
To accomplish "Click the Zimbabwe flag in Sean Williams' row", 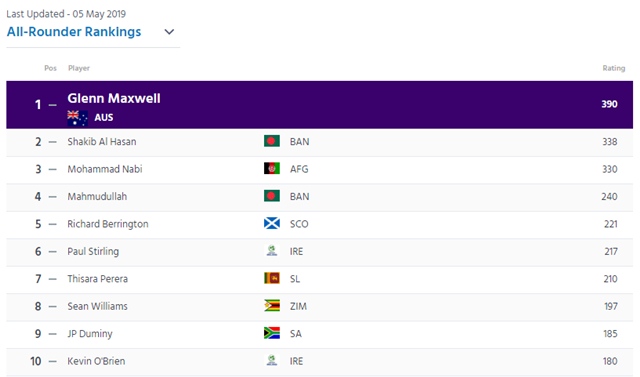I will point(272,306).
